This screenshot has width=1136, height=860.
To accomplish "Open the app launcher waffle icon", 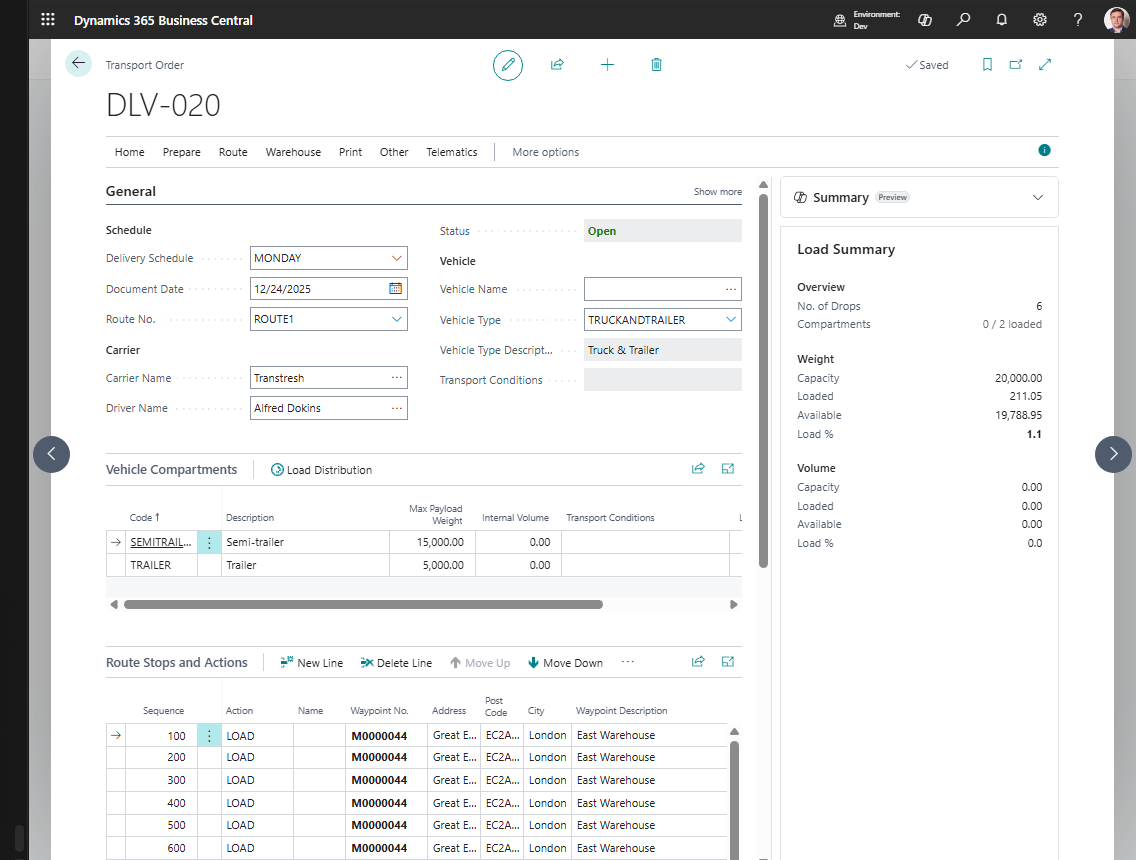I will pos(48,20).
